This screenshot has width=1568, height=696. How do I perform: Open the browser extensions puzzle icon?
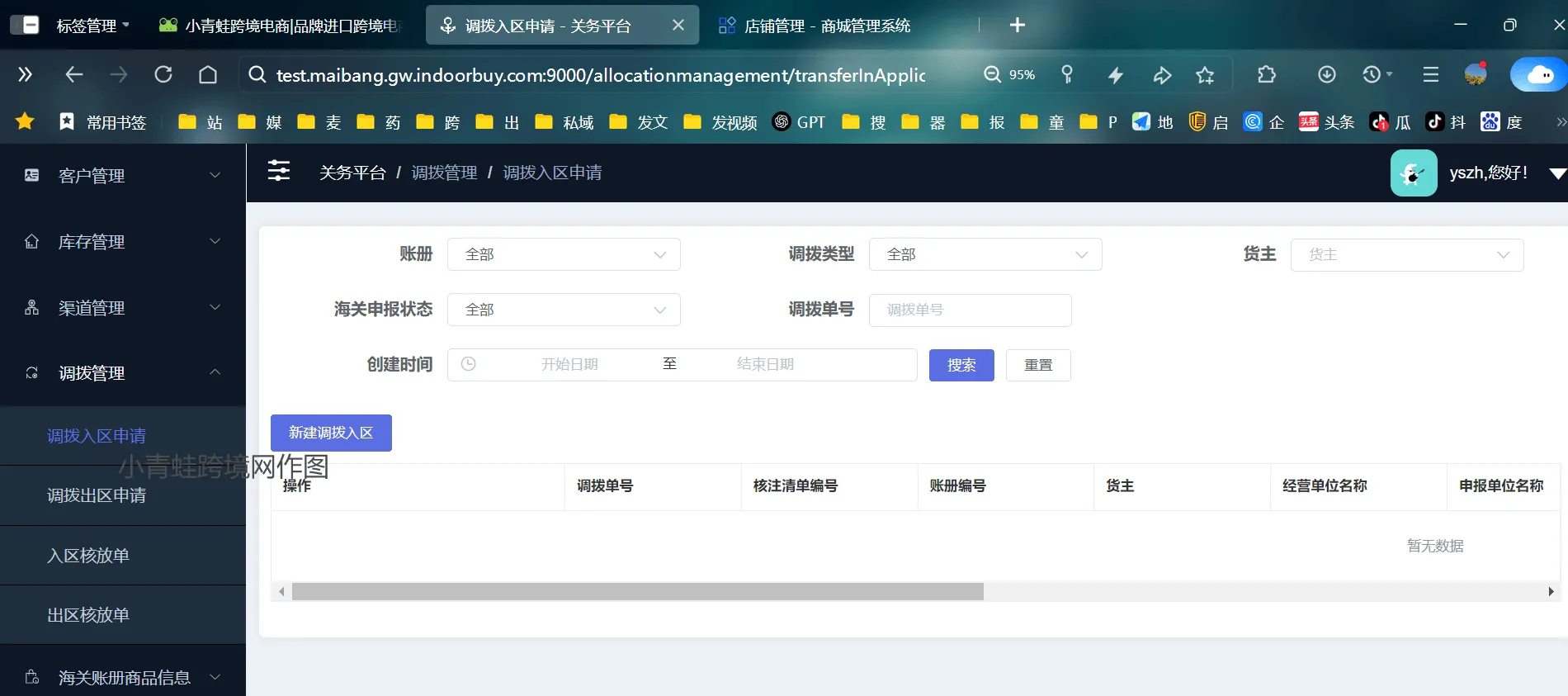1266,75
